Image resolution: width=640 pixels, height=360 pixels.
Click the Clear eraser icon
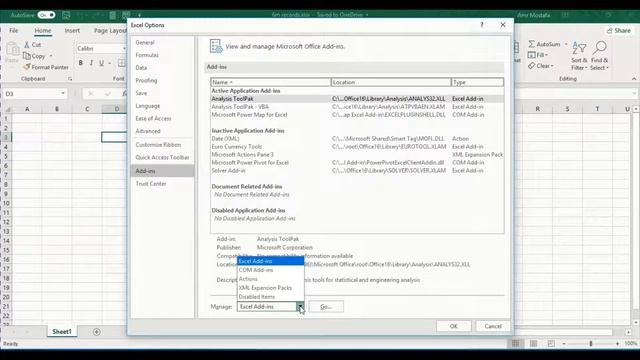click(x=531, y=66)
